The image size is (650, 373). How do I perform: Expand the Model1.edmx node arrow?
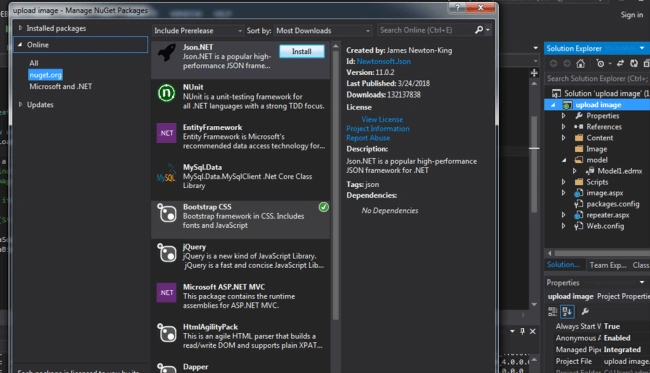(575, 171)
